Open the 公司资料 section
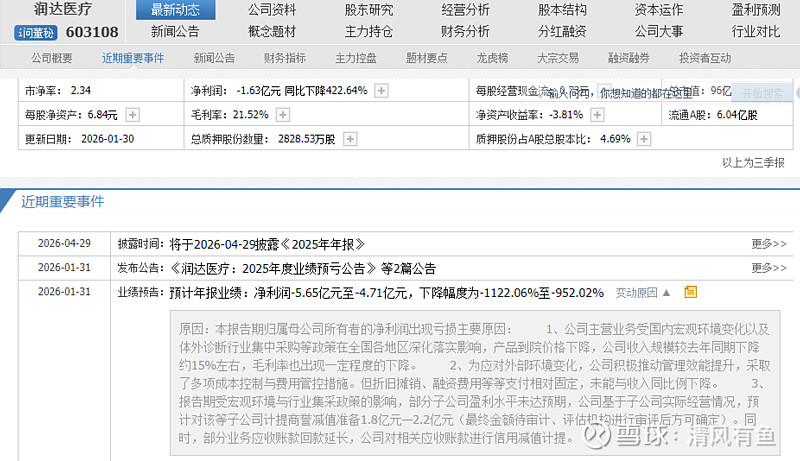 272,10
